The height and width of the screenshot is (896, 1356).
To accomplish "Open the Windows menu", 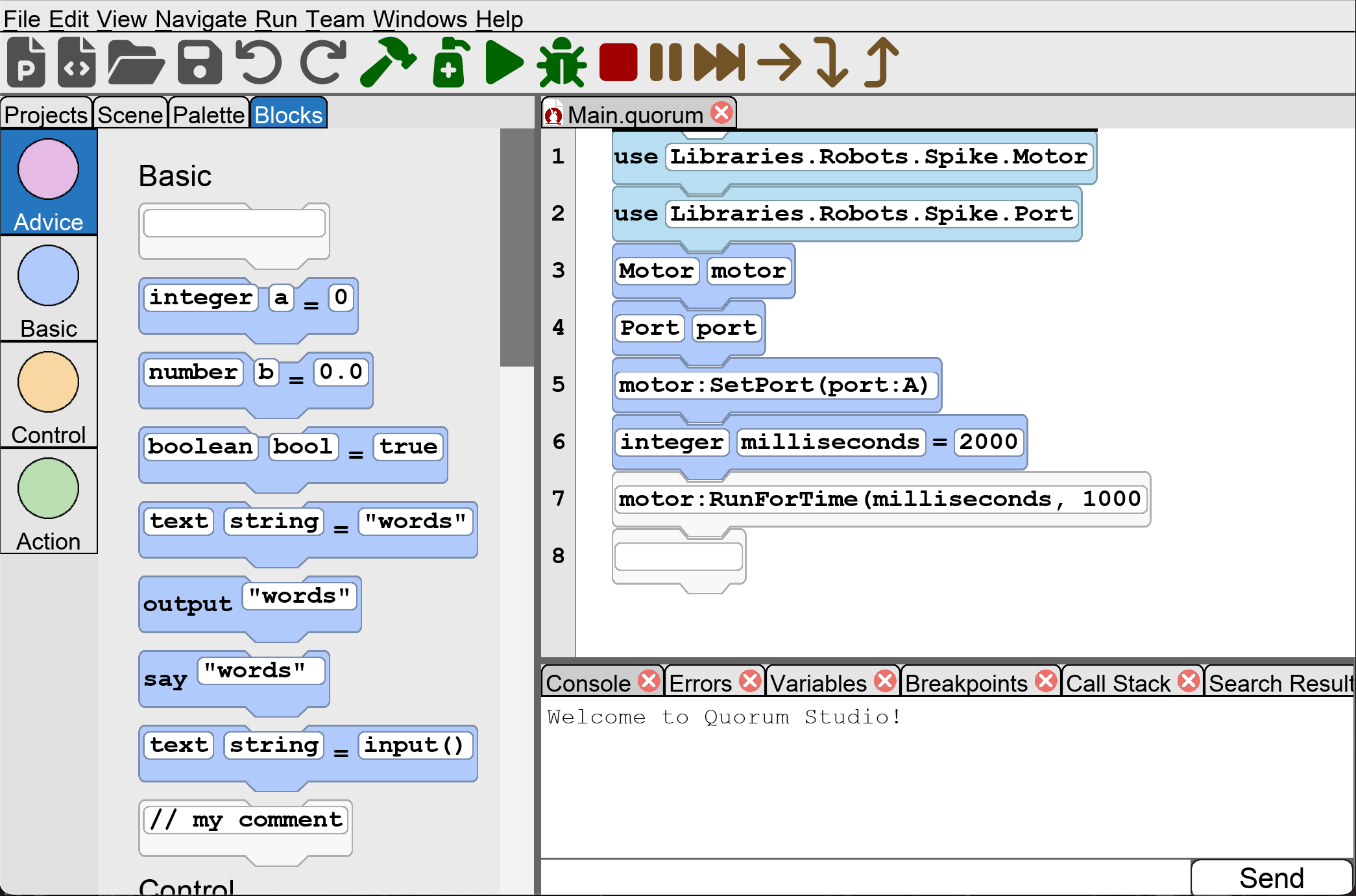I will pyautogui.click(x=420, y=19).
